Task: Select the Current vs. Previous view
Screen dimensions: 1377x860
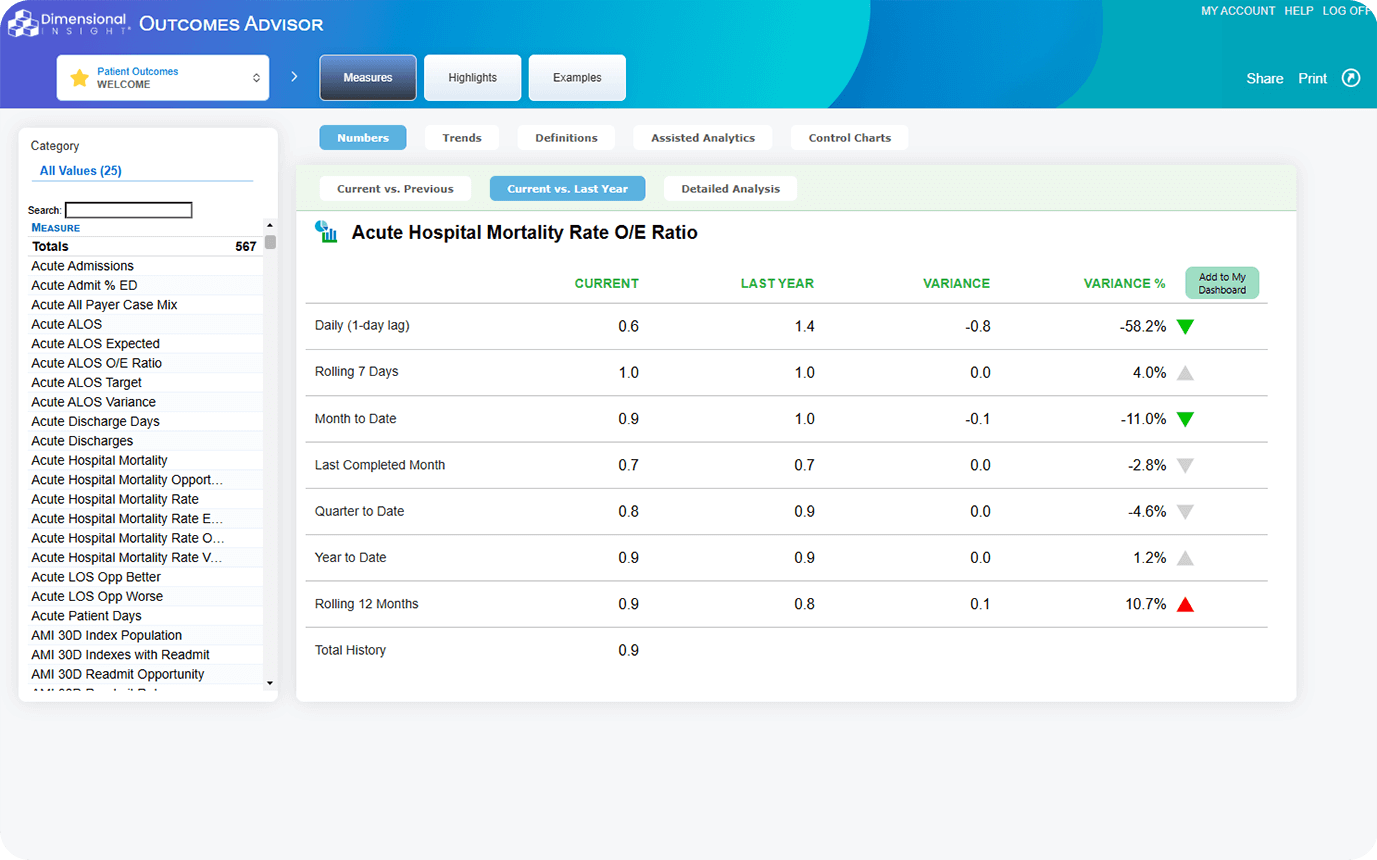Action: pos(395,189)
